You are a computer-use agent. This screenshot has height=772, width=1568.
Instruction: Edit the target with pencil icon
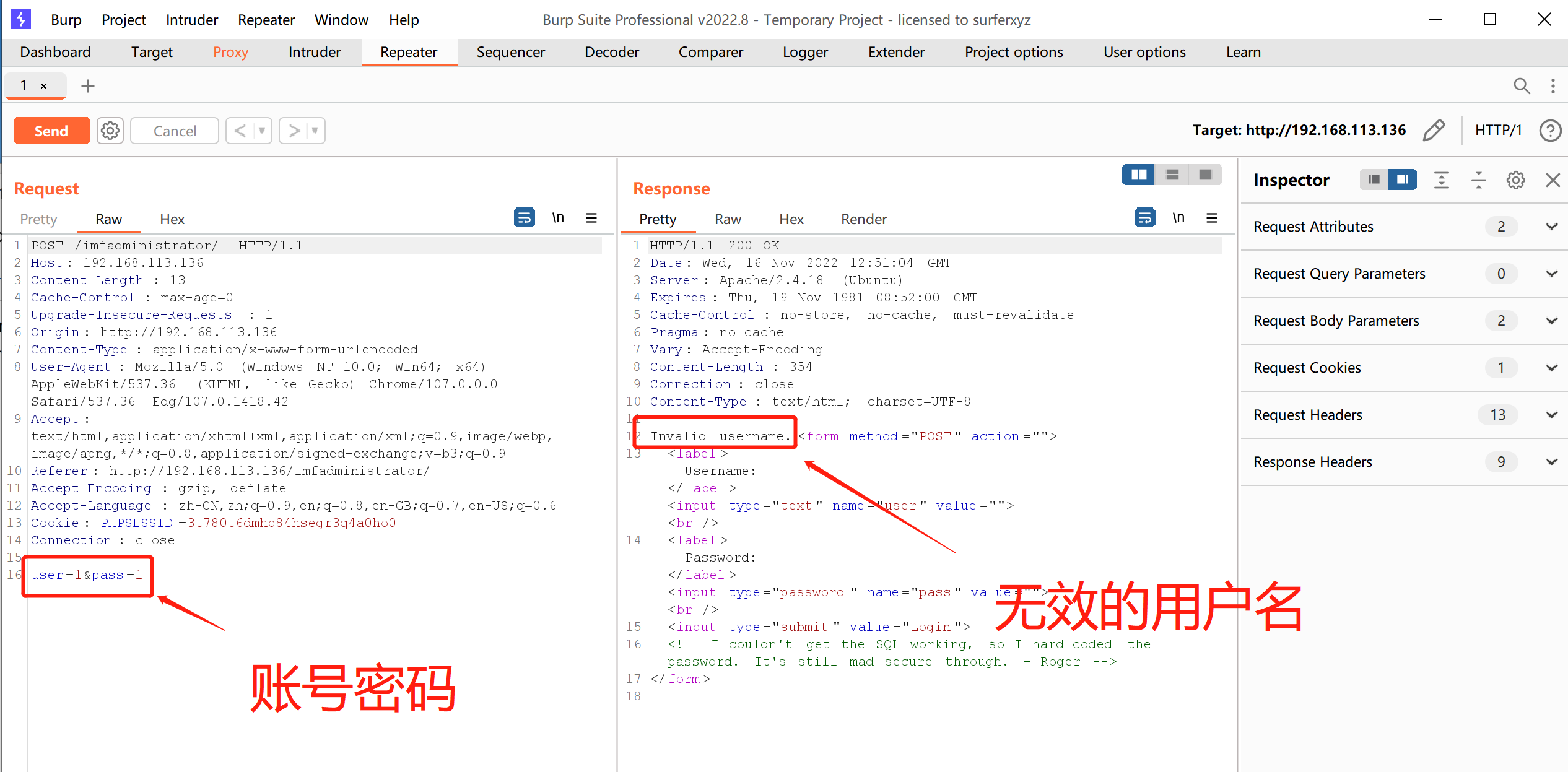pyautogui.click(x=1434, y=131)
